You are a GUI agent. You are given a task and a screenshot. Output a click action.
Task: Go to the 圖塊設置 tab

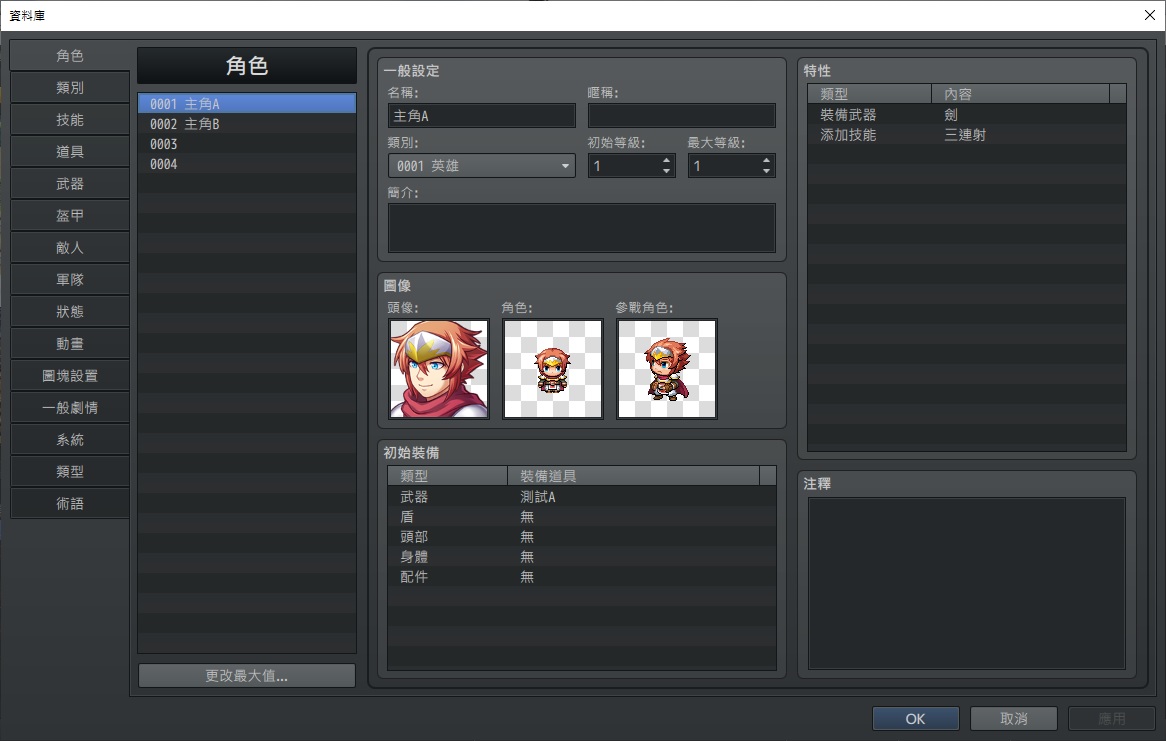70,376
